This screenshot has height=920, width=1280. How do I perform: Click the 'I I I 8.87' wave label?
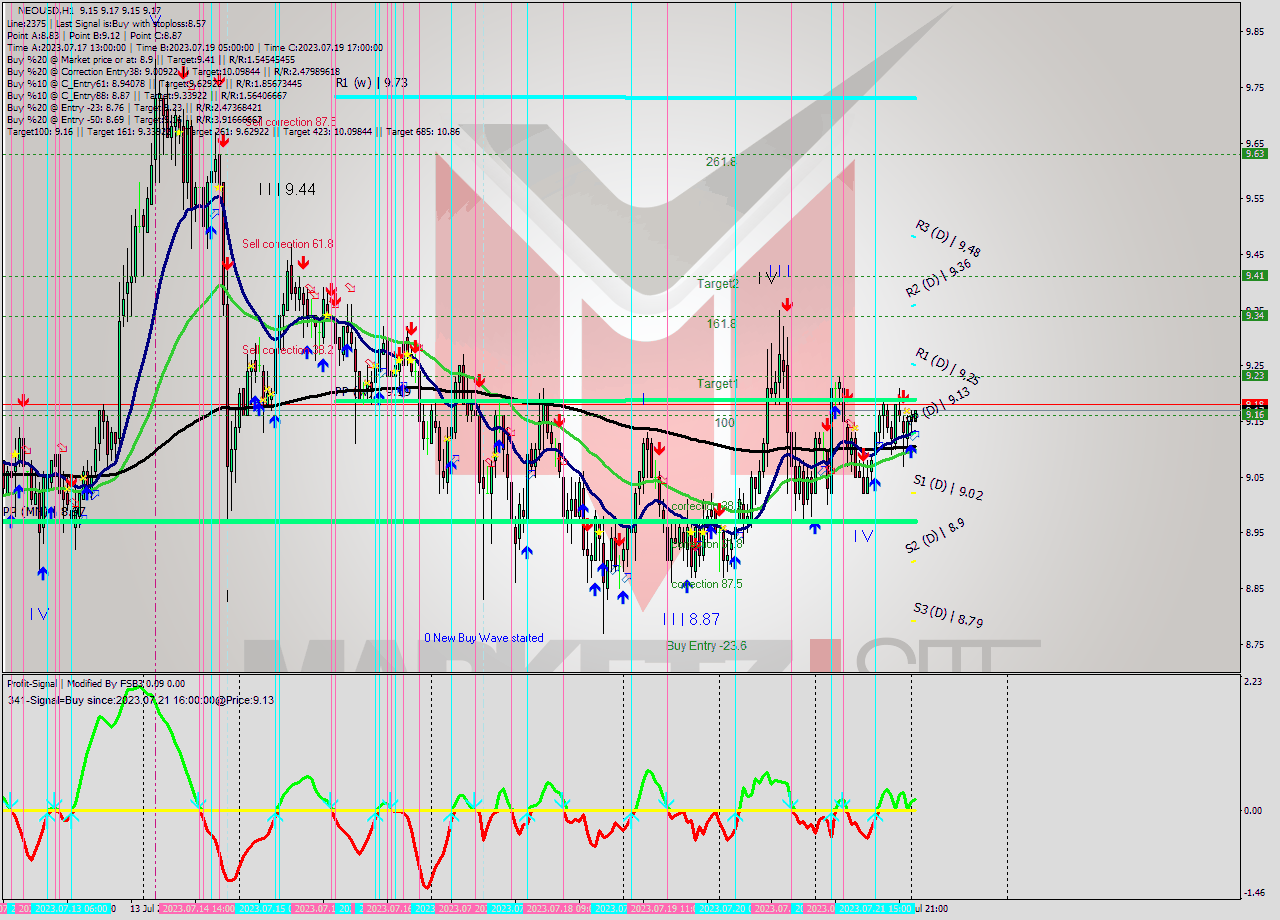pyautogui.click(x=691, y=620)
